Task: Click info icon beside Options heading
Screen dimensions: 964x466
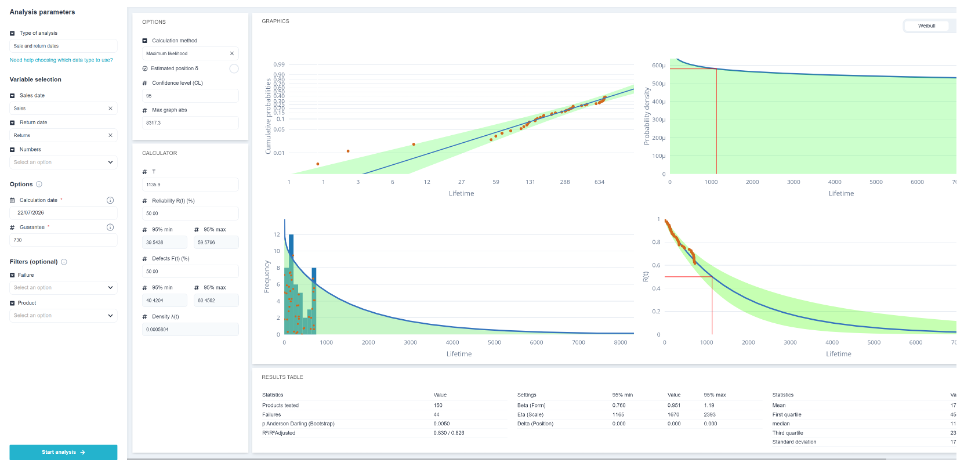Action: click(x=39, y=184)
